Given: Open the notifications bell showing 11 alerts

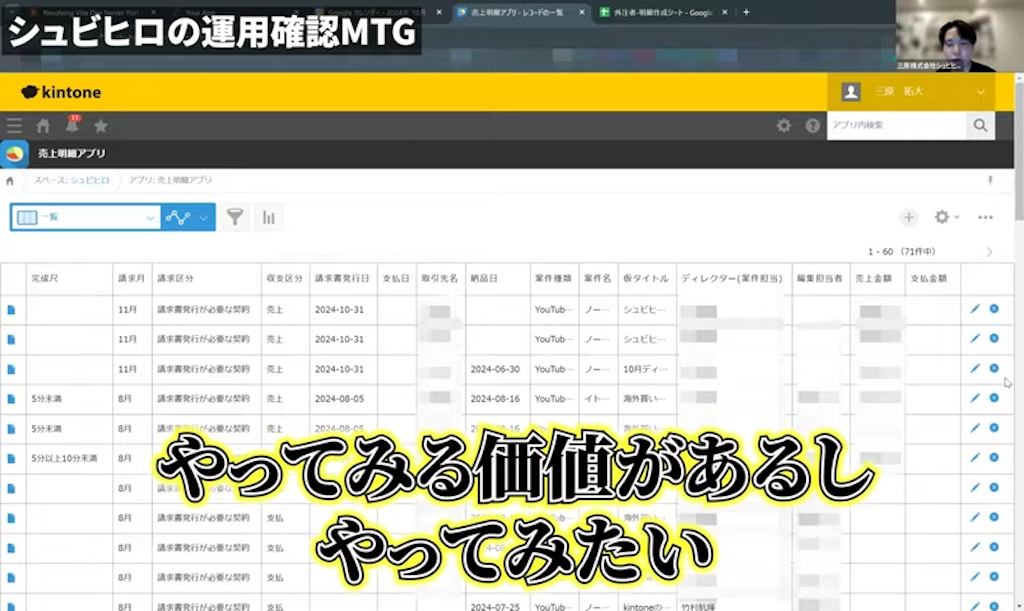Looking at the screenshot, I should pyautogui.click(x=70, y=126).
